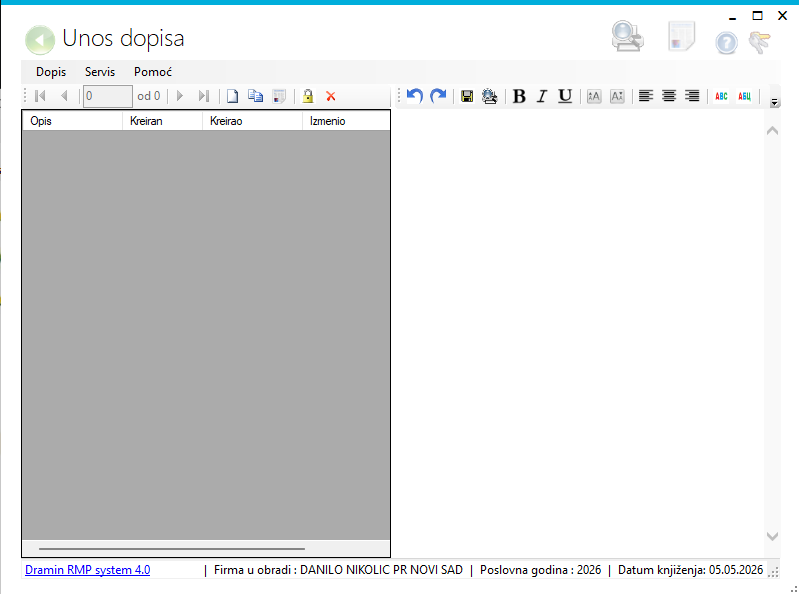Print the document with printer icon

point(489,96)
